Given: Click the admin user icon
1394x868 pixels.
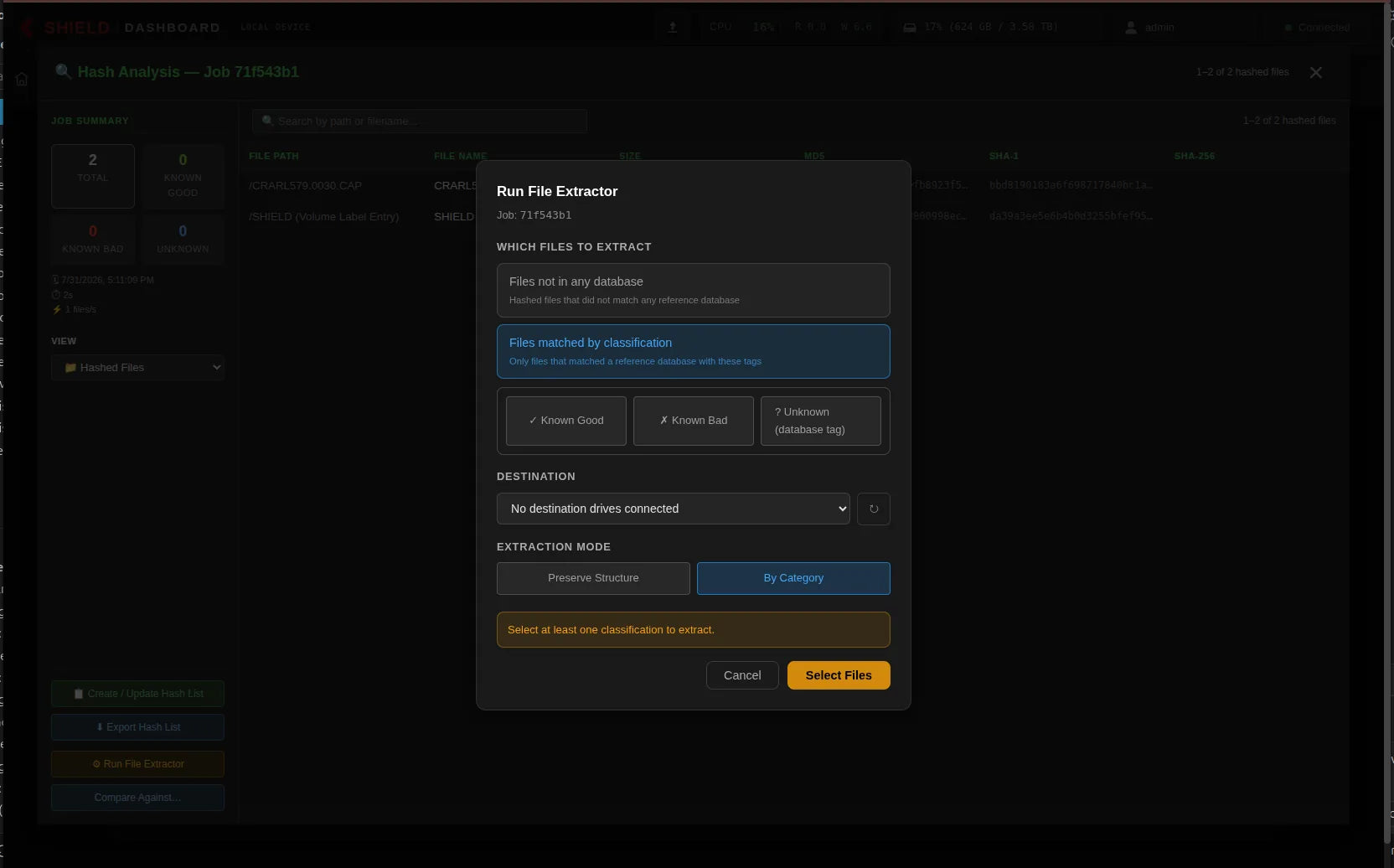Looking at the screenshot, I should click(1131, 28).
